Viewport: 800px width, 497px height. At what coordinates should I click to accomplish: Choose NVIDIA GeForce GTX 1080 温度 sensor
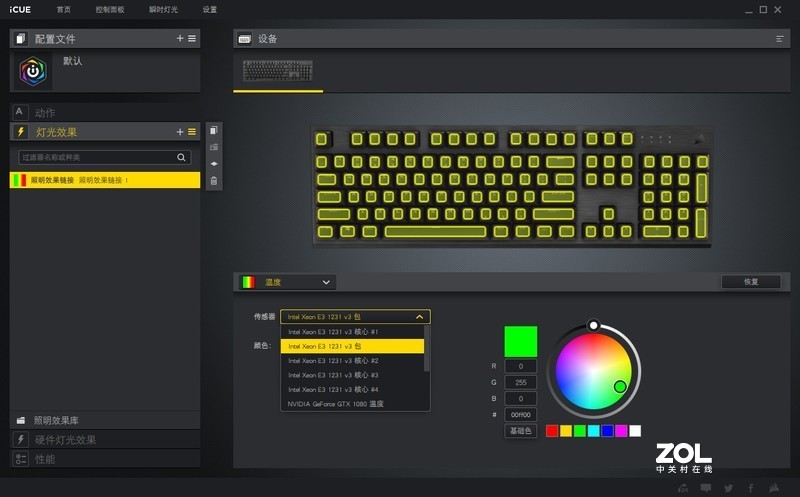point(352,404)
